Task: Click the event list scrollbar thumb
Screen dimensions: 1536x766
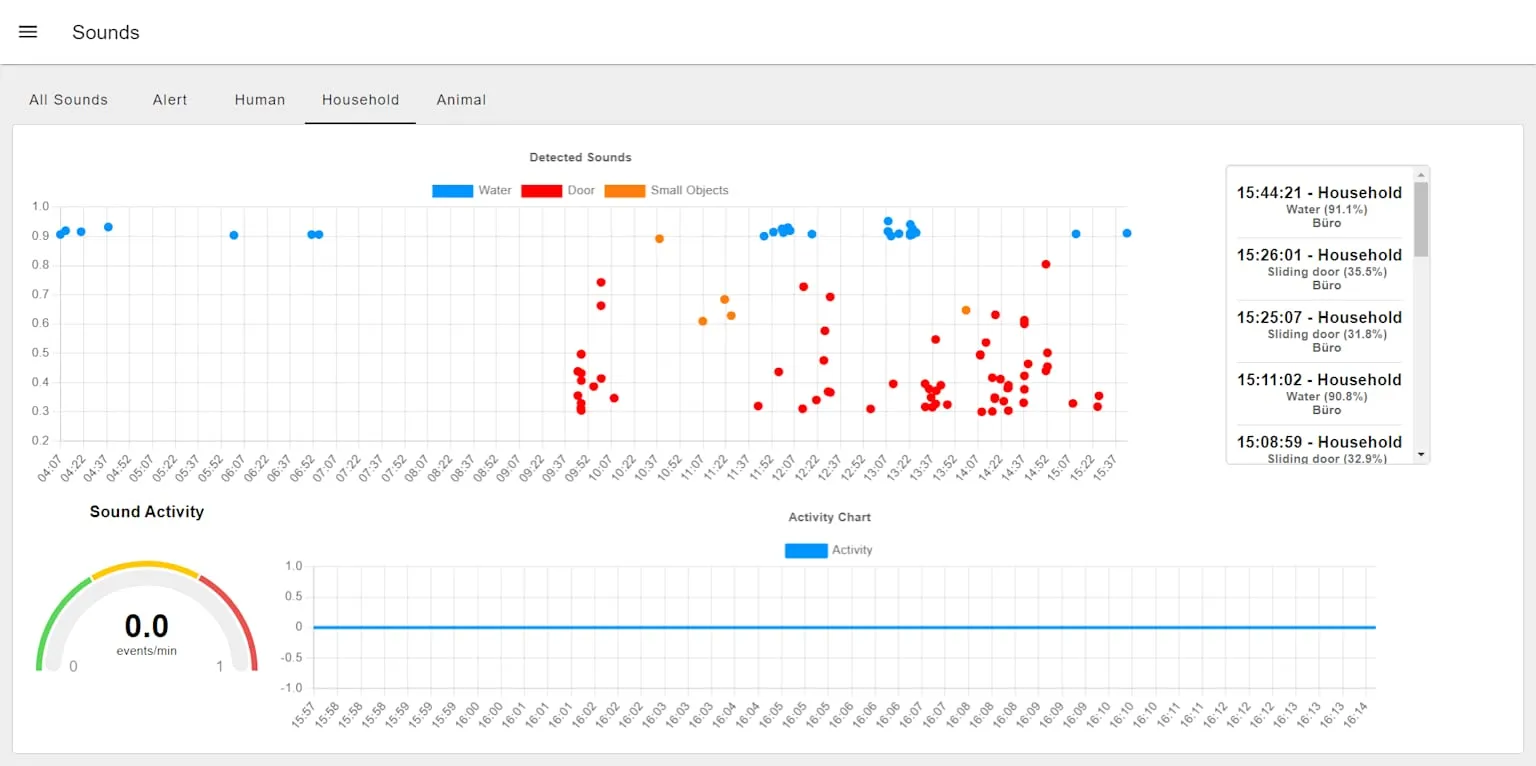Action: point(1421,219)
